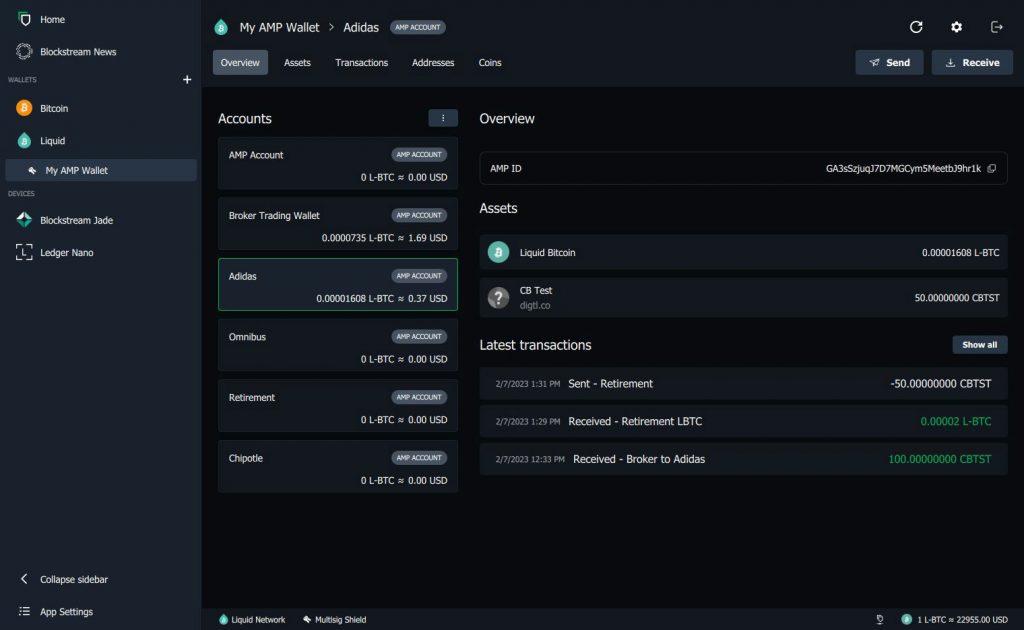Image resolution: width=1024 pixels, height=630 pixels.
Task: Select the Omnibus account card
Action: coord(338,345)
